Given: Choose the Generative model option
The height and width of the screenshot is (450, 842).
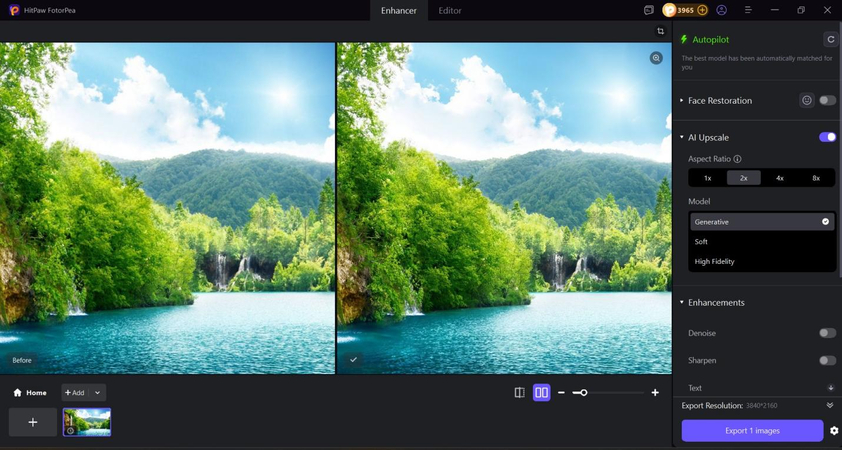Looking at the screenshot, I should pos(762,222).
